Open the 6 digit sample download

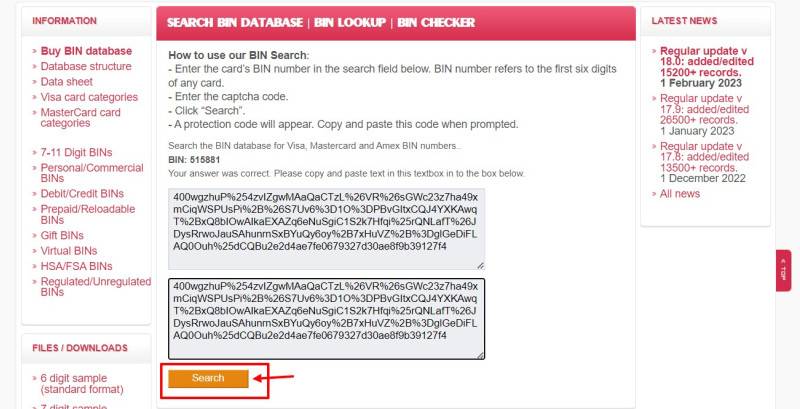82,384
